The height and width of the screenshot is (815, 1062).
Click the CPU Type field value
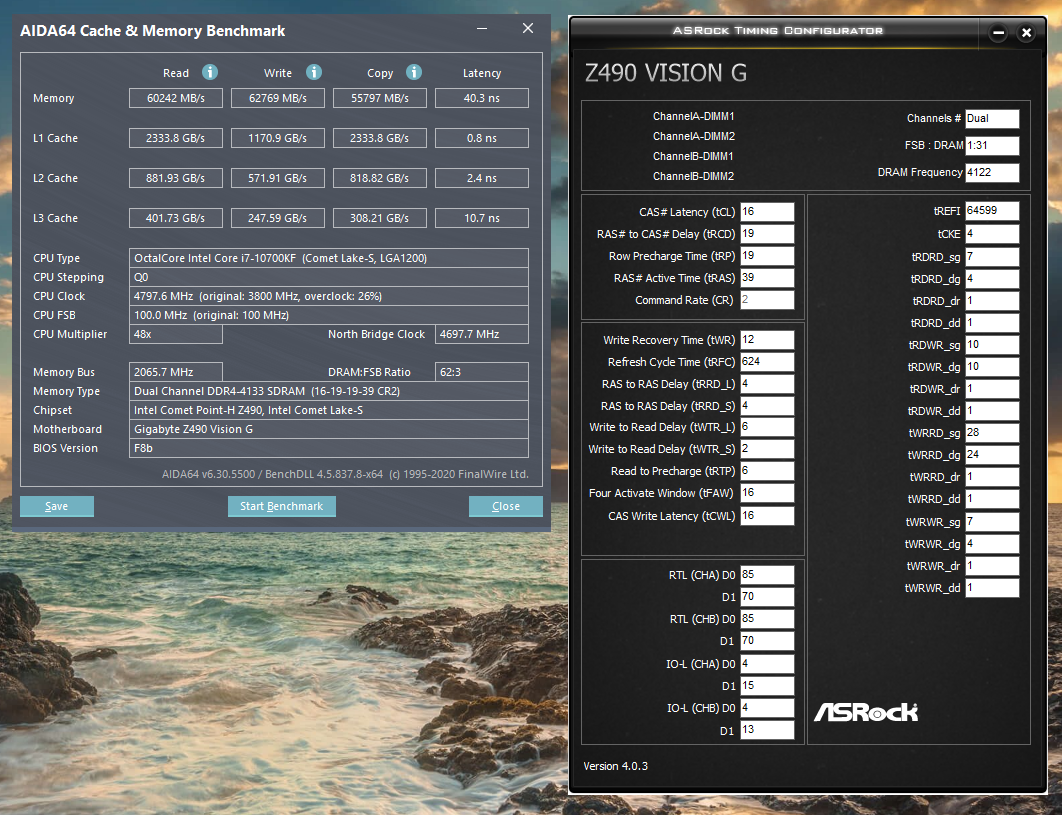pos(329,258)
